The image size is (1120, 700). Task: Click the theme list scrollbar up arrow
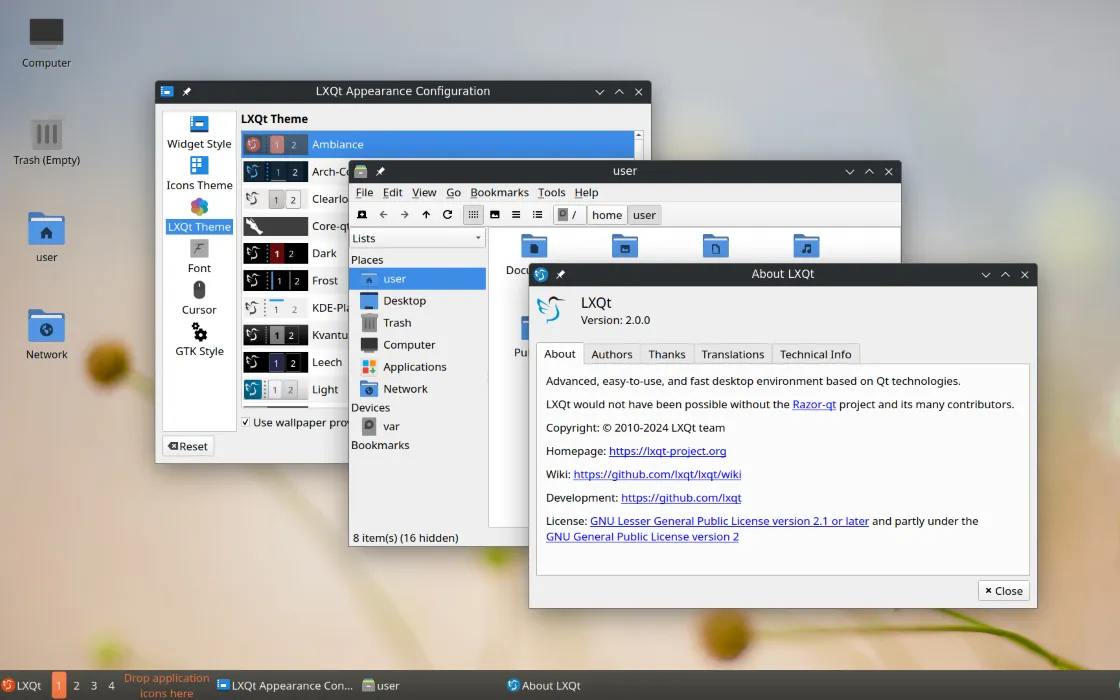[x=639, y=135]
